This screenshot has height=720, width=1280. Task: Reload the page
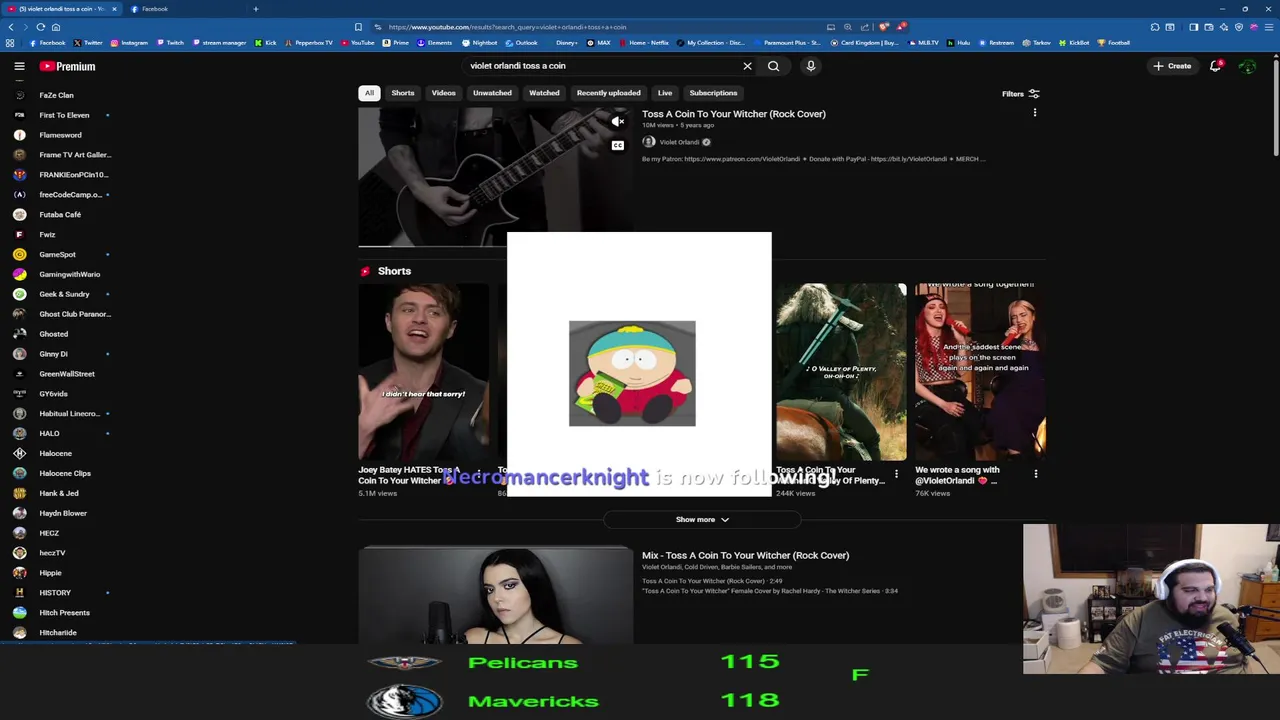pyautogui.click(x=40, y=27)
